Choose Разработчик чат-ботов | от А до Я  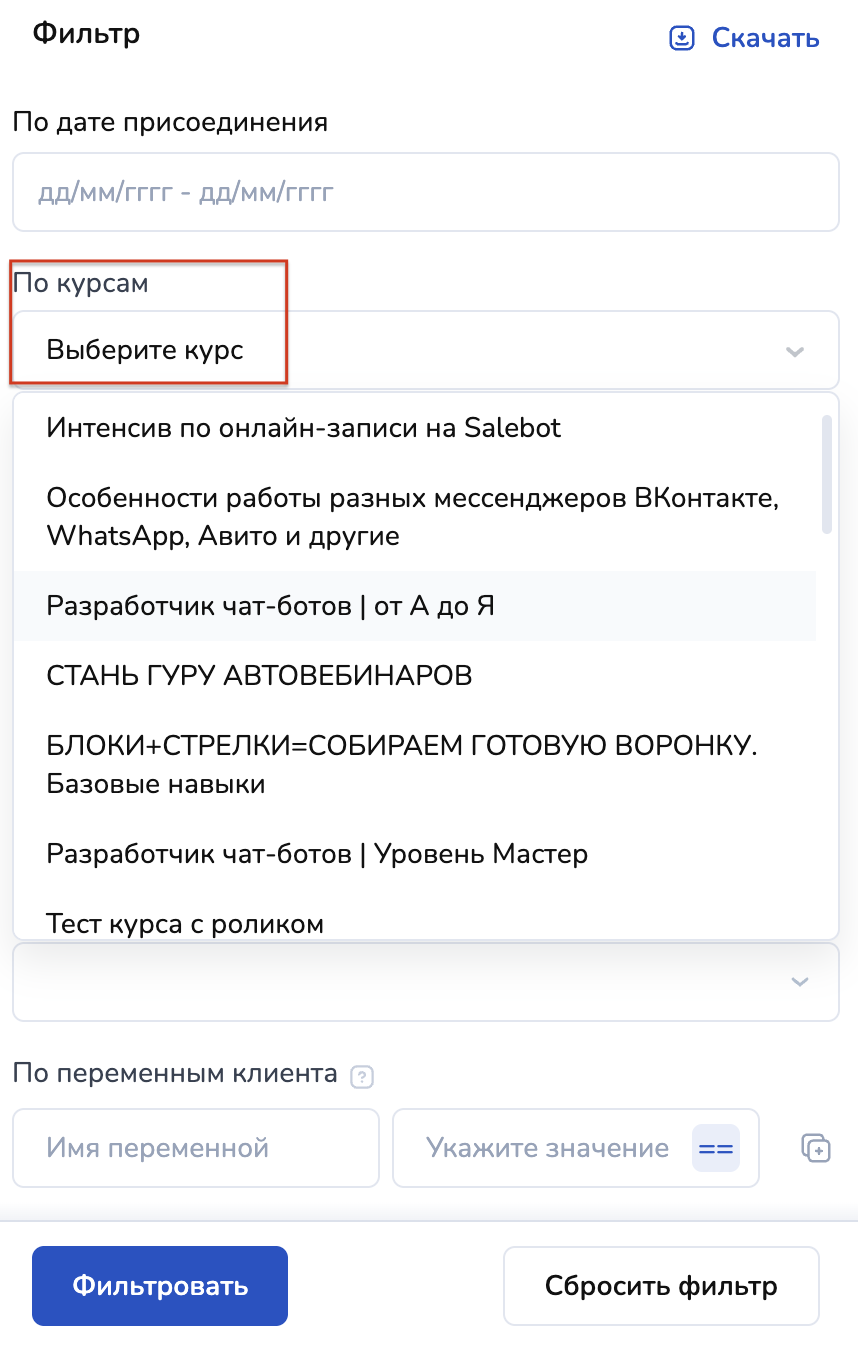[271, 606]
